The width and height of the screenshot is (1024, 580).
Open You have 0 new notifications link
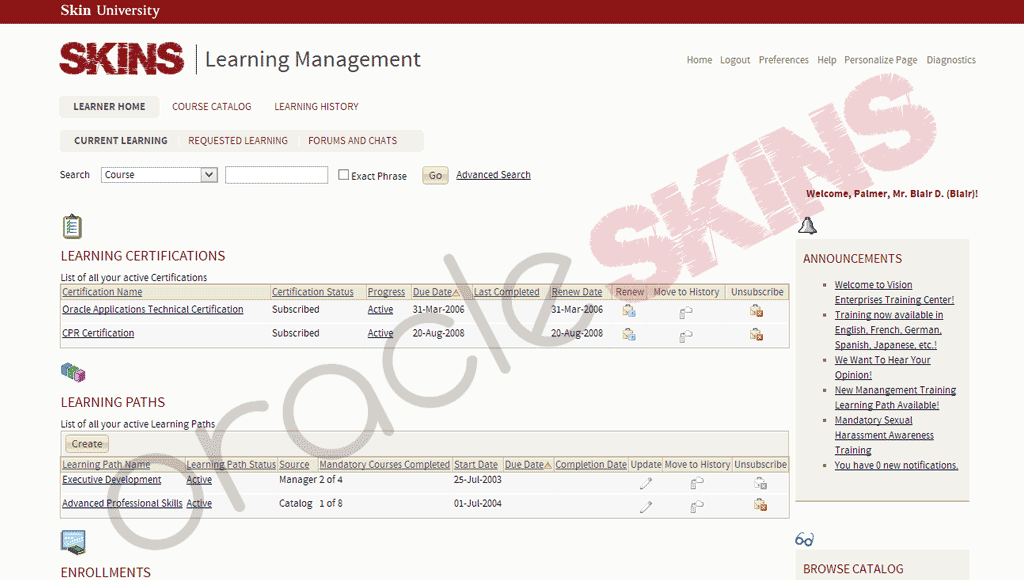click(896, 465)
